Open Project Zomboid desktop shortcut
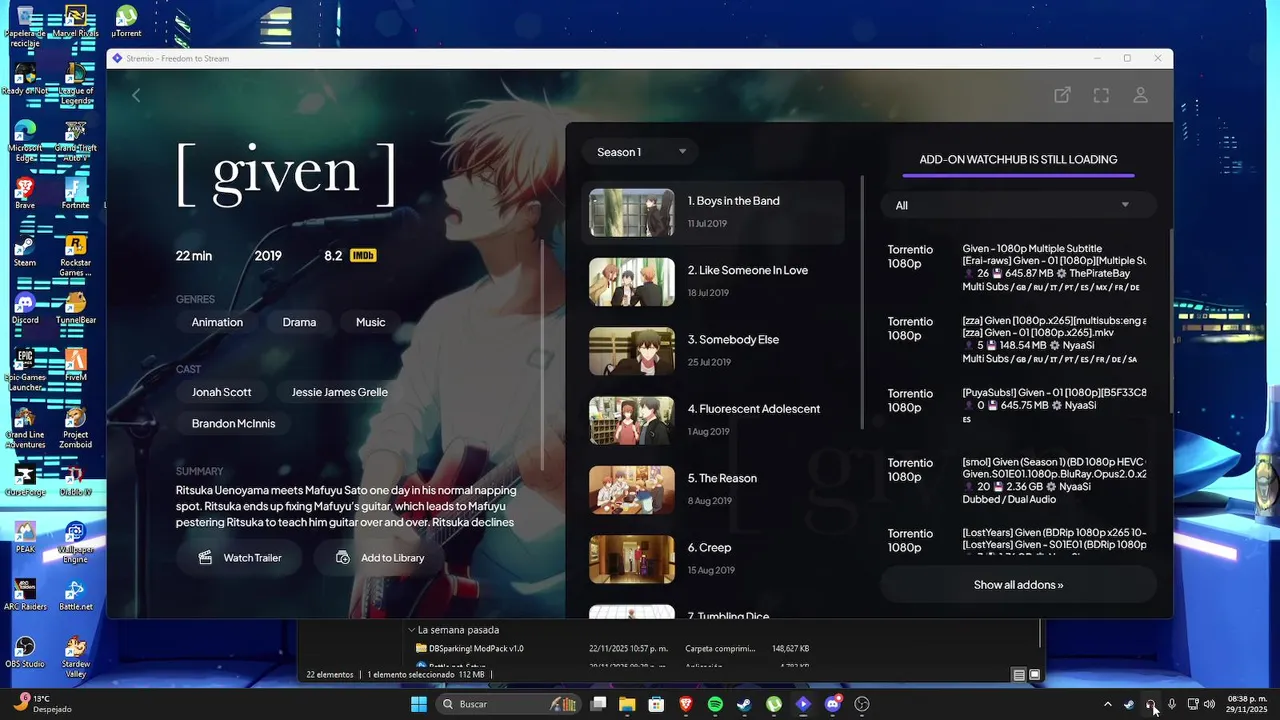The image size is (1280, 720). pyautogui.click(x=75, y=427)
